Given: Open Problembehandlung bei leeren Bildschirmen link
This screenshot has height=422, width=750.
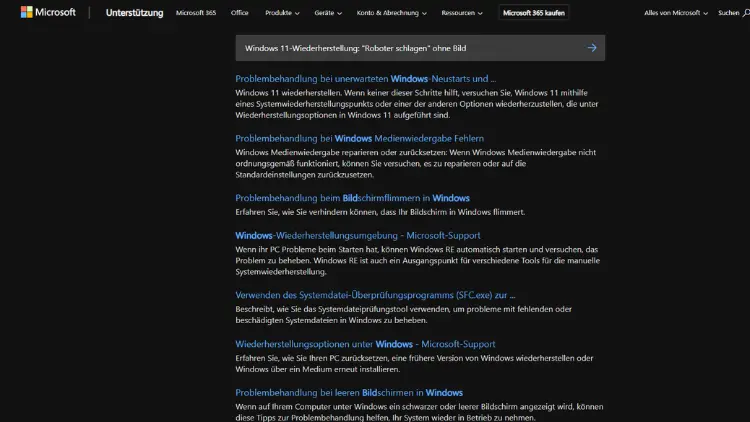Looking at the screenshot, I should point(349,393).
